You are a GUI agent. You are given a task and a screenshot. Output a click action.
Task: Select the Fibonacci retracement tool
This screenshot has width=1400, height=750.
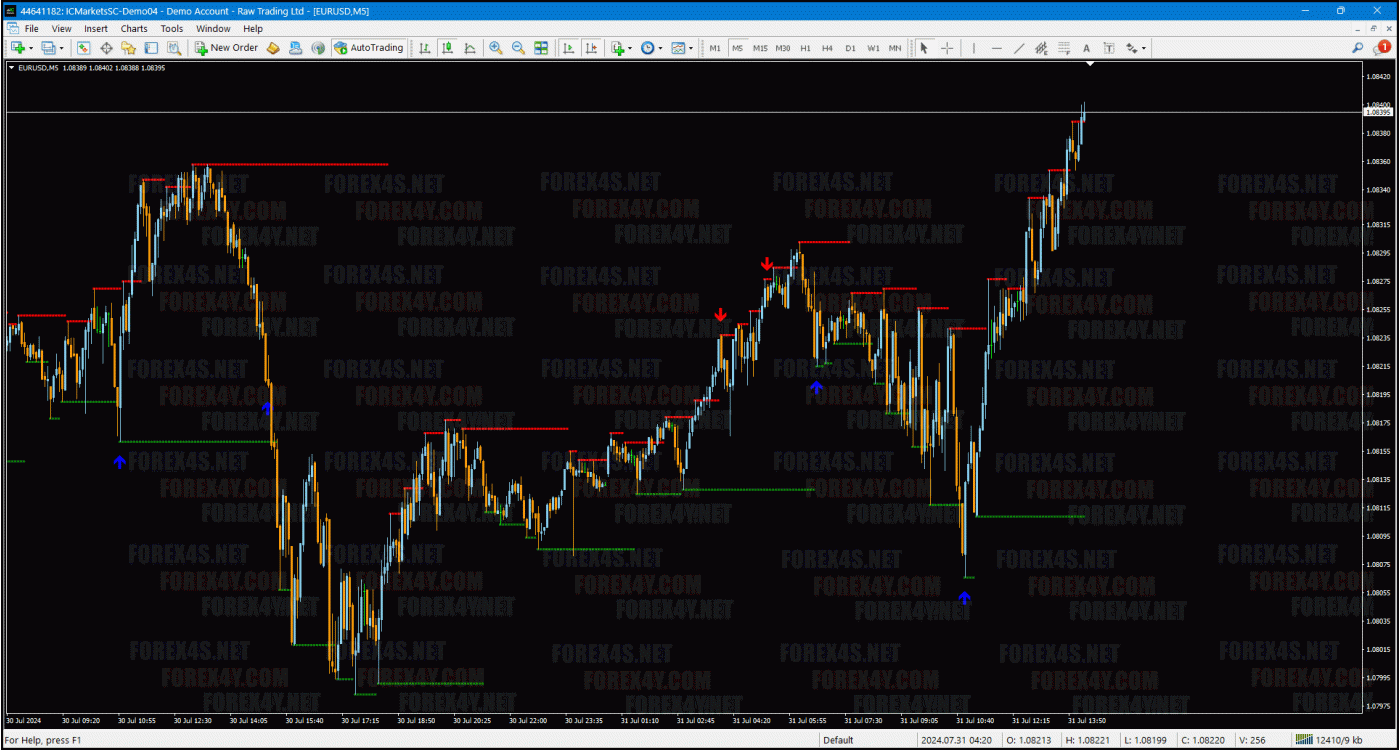point(1064,48)
